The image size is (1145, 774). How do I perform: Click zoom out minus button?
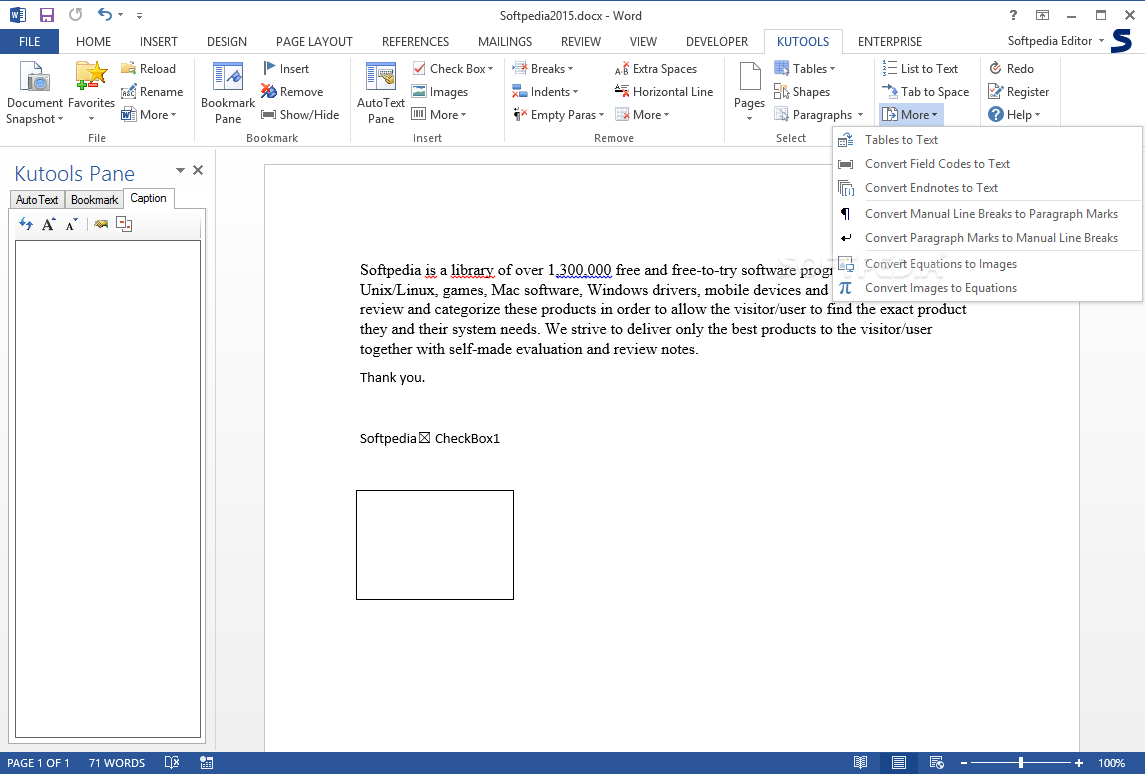(x=964, y=763)
